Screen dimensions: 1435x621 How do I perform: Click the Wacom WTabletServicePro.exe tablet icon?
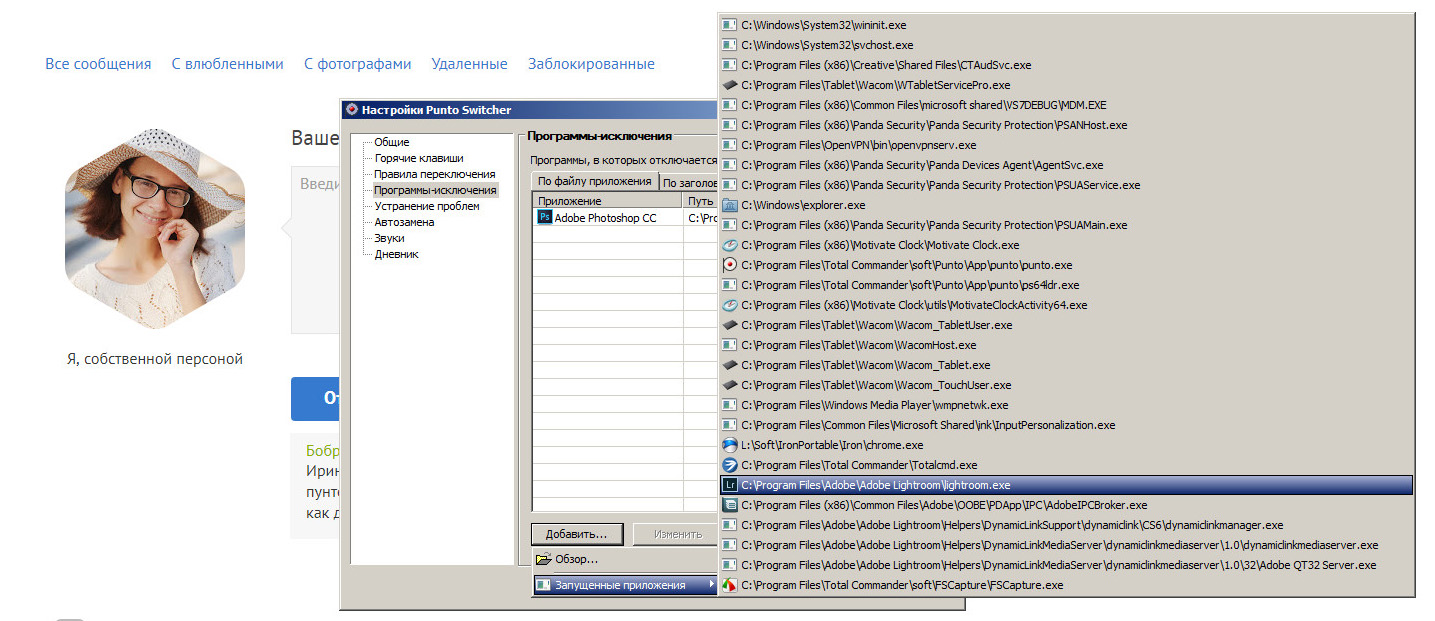[x=729, y=85]
